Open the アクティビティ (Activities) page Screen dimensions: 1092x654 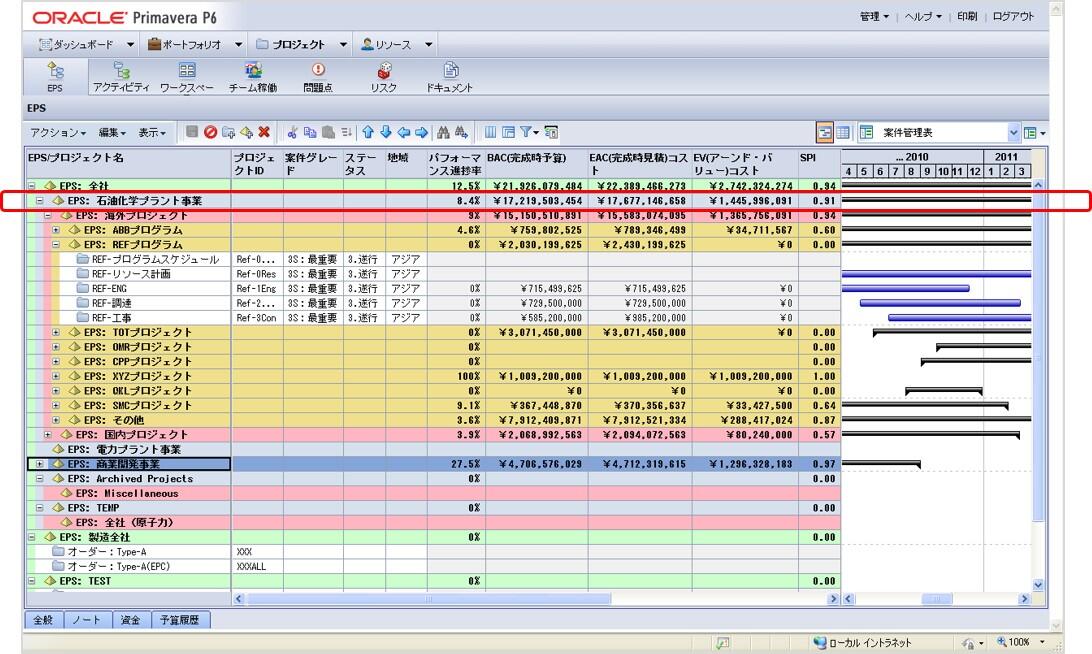(121, 77)
